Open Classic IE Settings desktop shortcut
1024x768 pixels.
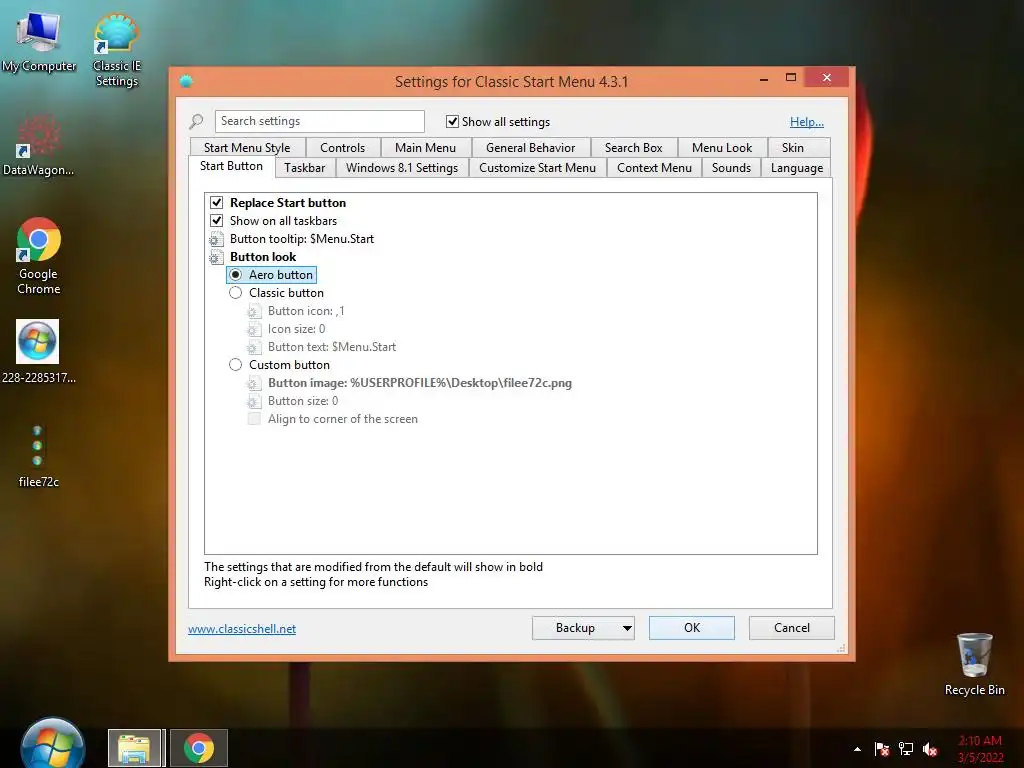[x=116, y=50]
